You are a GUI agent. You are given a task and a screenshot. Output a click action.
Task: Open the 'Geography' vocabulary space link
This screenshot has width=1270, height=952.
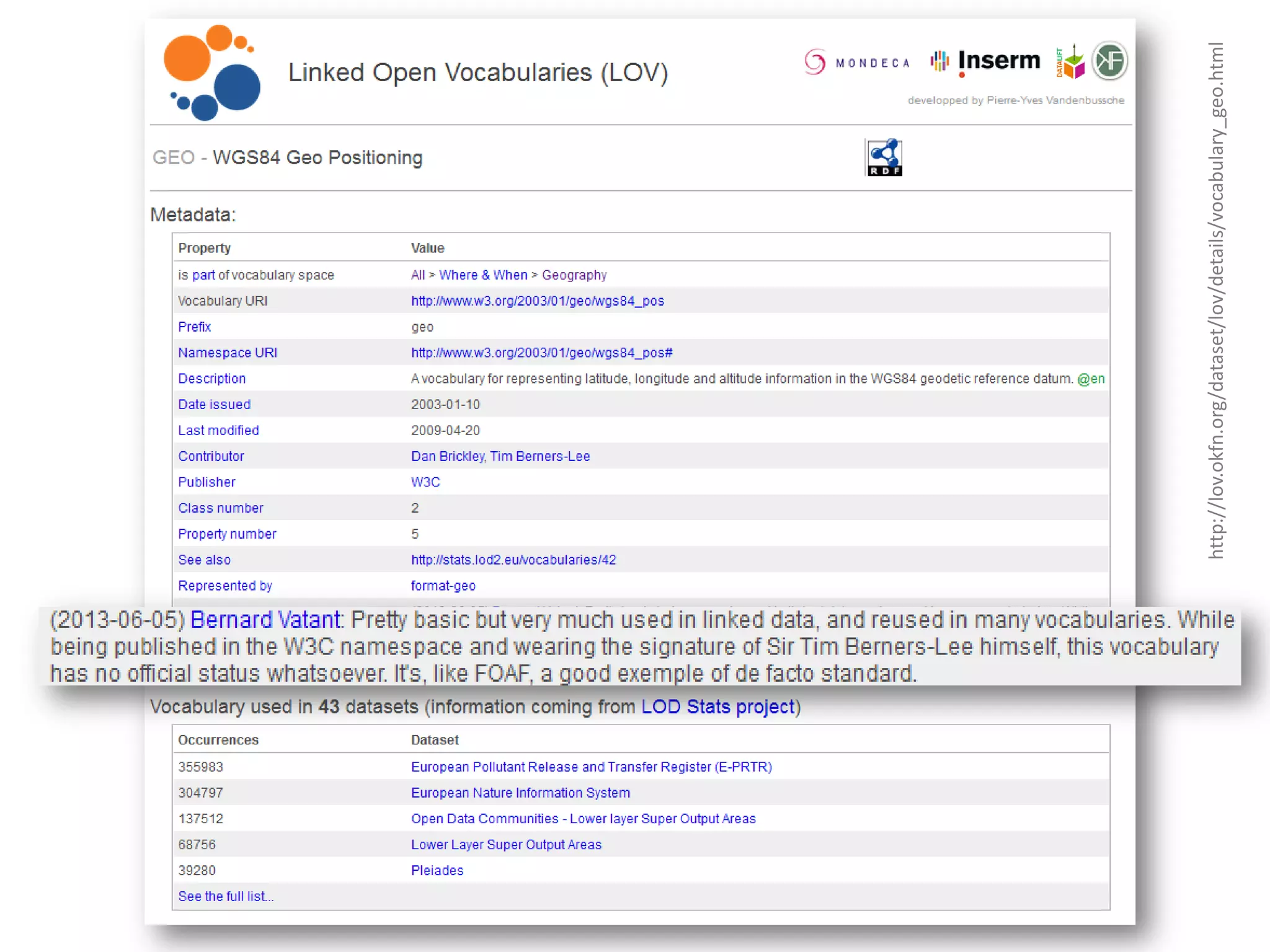click(x=574, y=275)
